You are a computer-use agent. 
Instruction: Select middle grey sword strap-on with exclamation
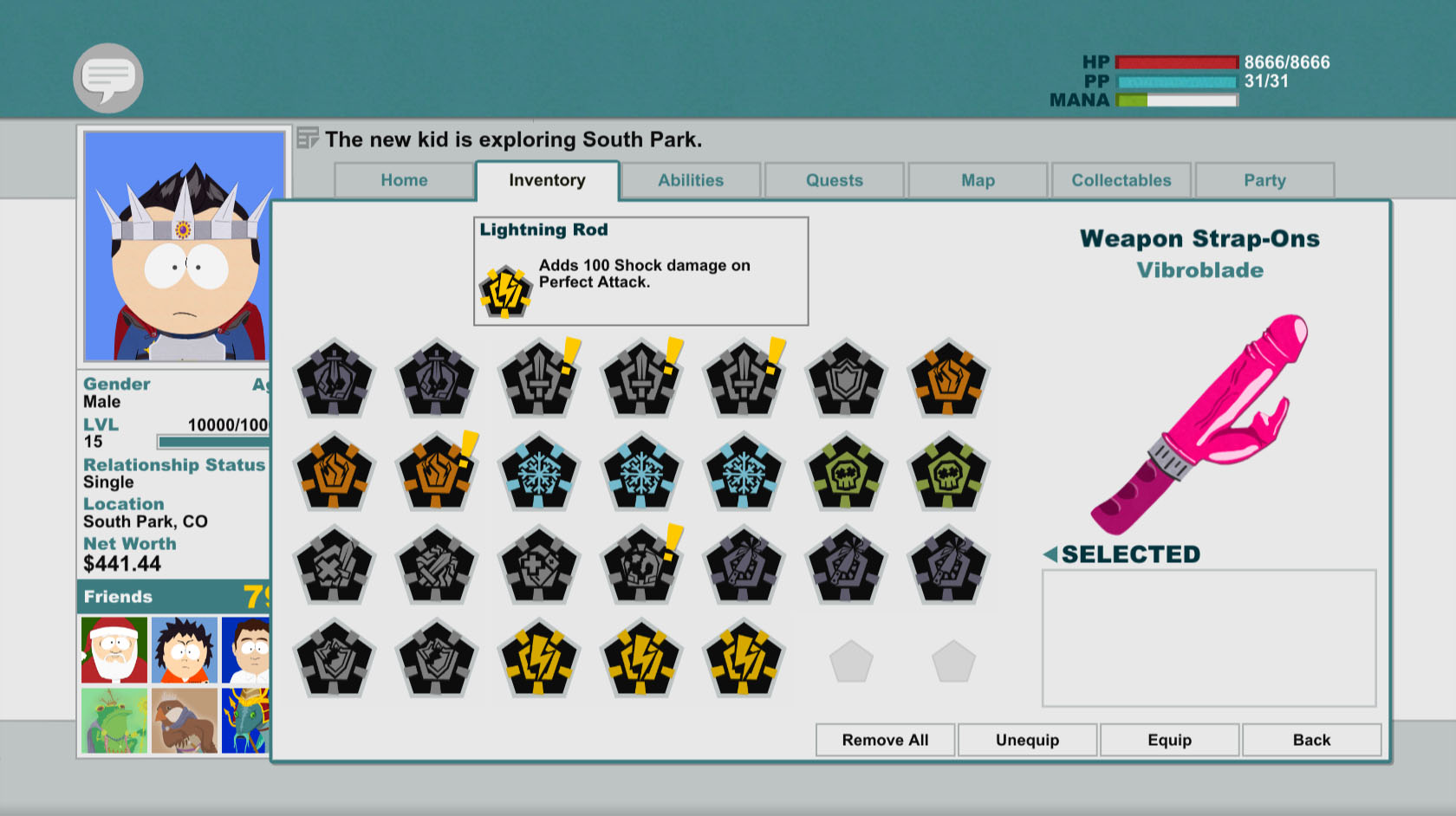(641, 379)
